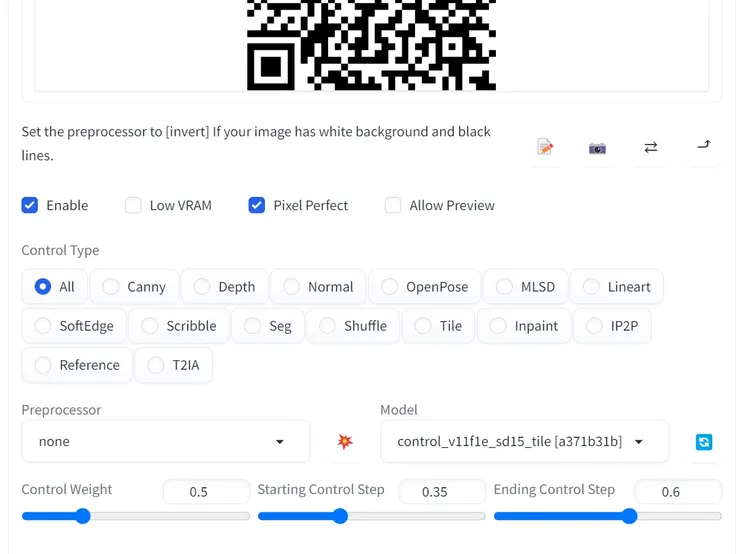This screenshot has width=740, height=554.
Task: Check the Allow Preview checkbox
Action: 393,205
